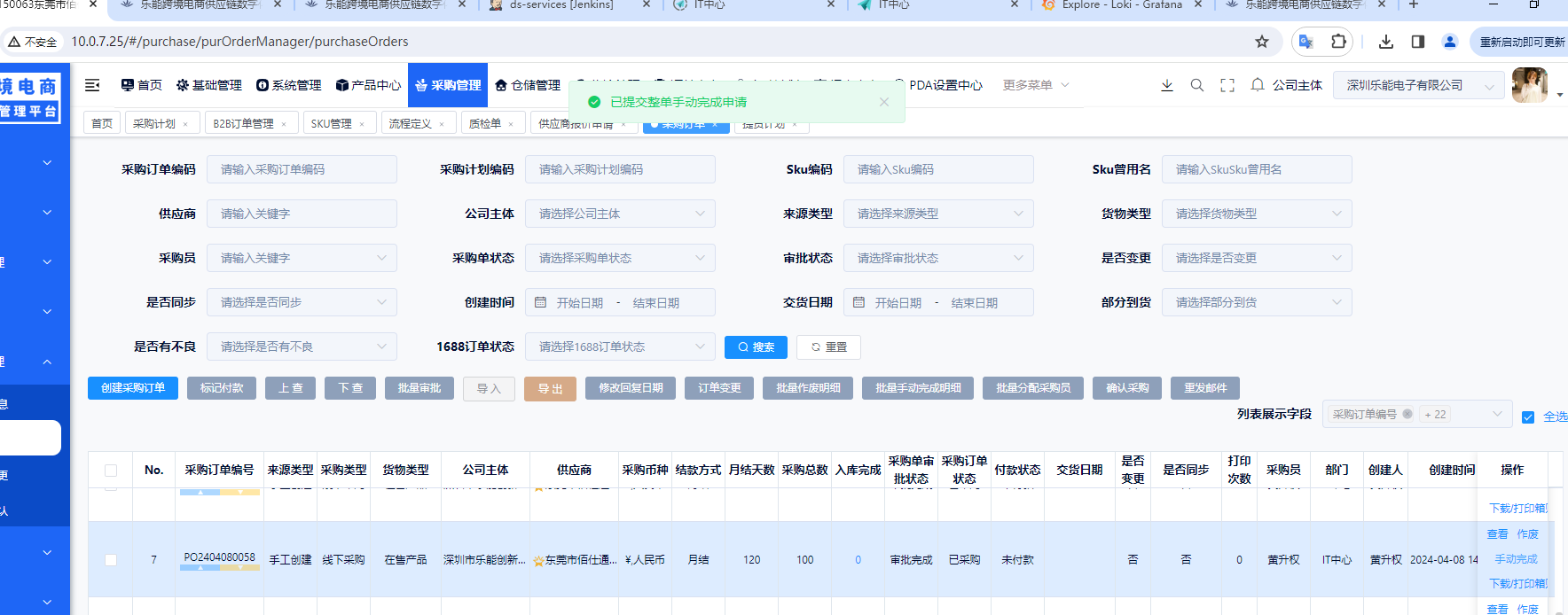Remove the 采购订单编号 field tag
The image size is (1568, 615).
[x=1407, y=414]
